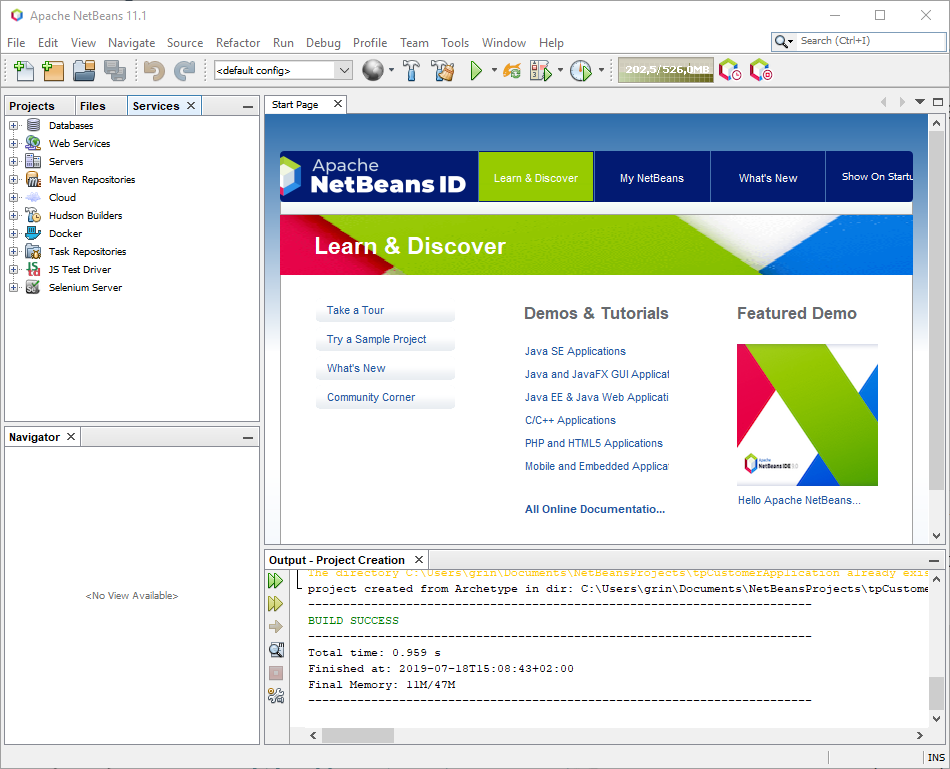
Task: Open the Refactor menu
Action: (x=238, y=43)
